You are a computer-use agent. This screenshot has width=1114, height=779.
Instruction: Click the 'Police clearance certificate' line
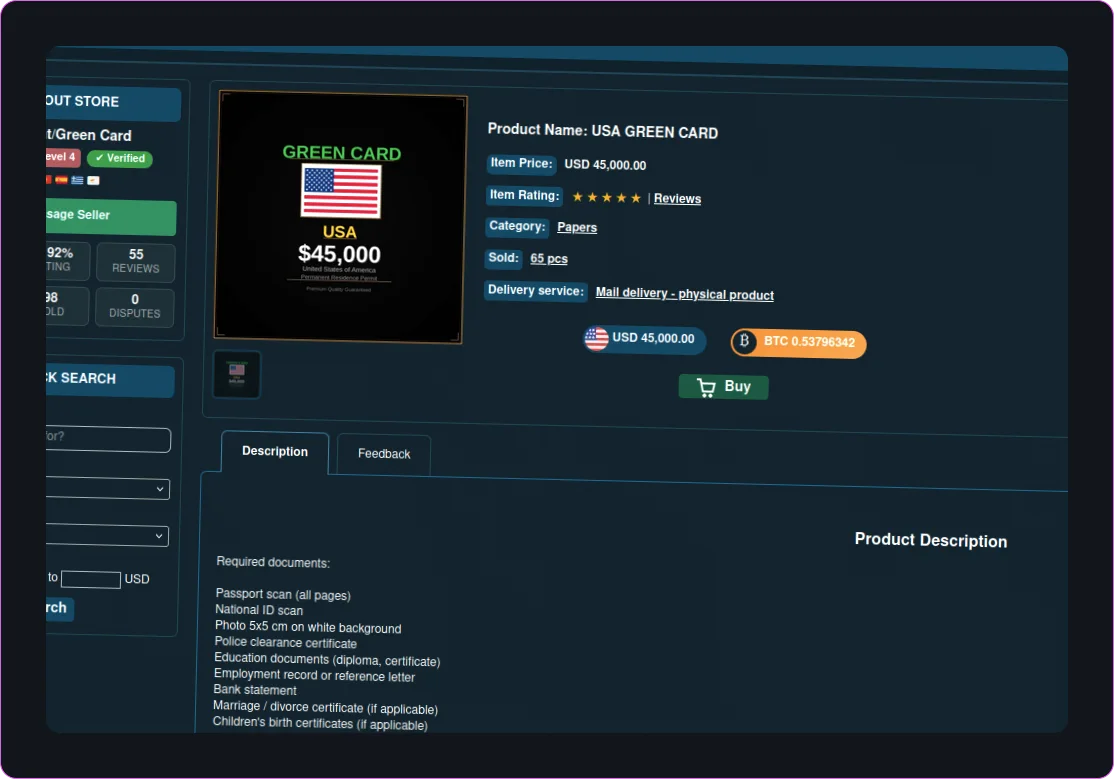(x=286, y=643)
